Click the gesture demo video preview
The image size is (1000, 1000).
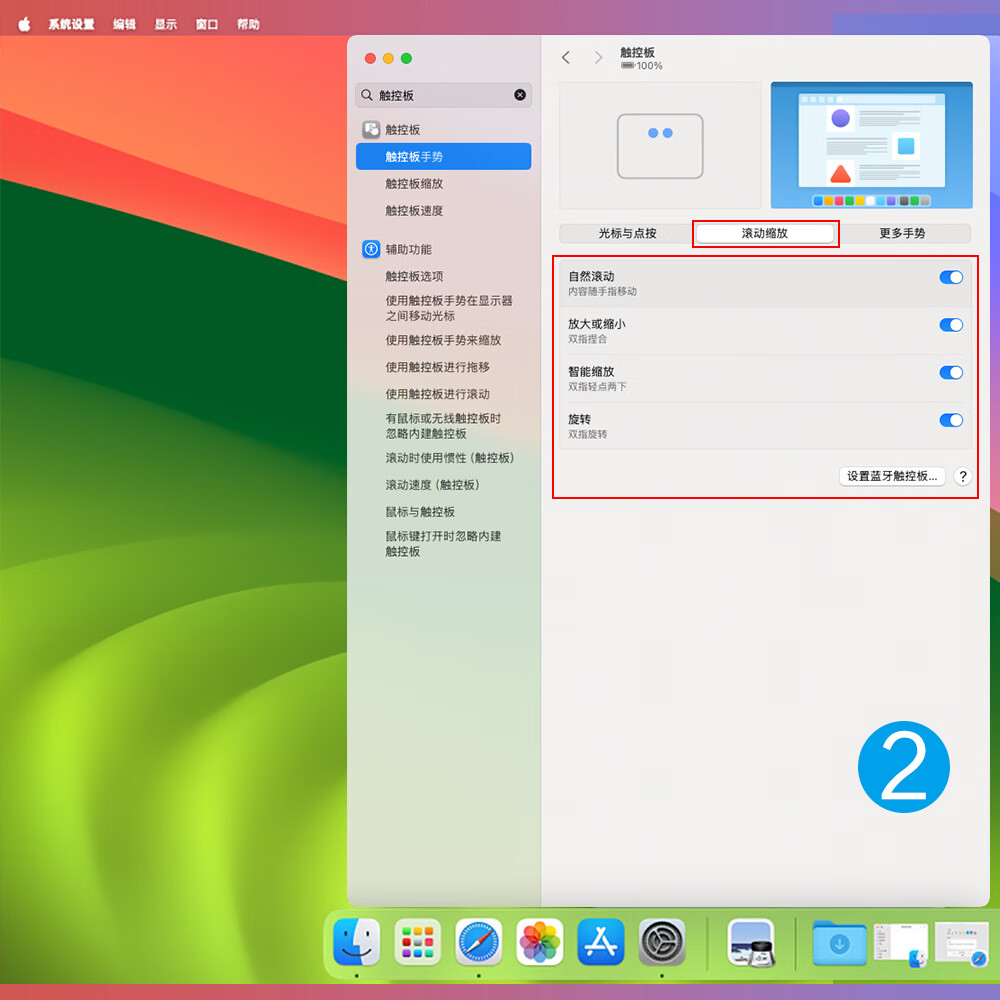click(x=871, y=145)
